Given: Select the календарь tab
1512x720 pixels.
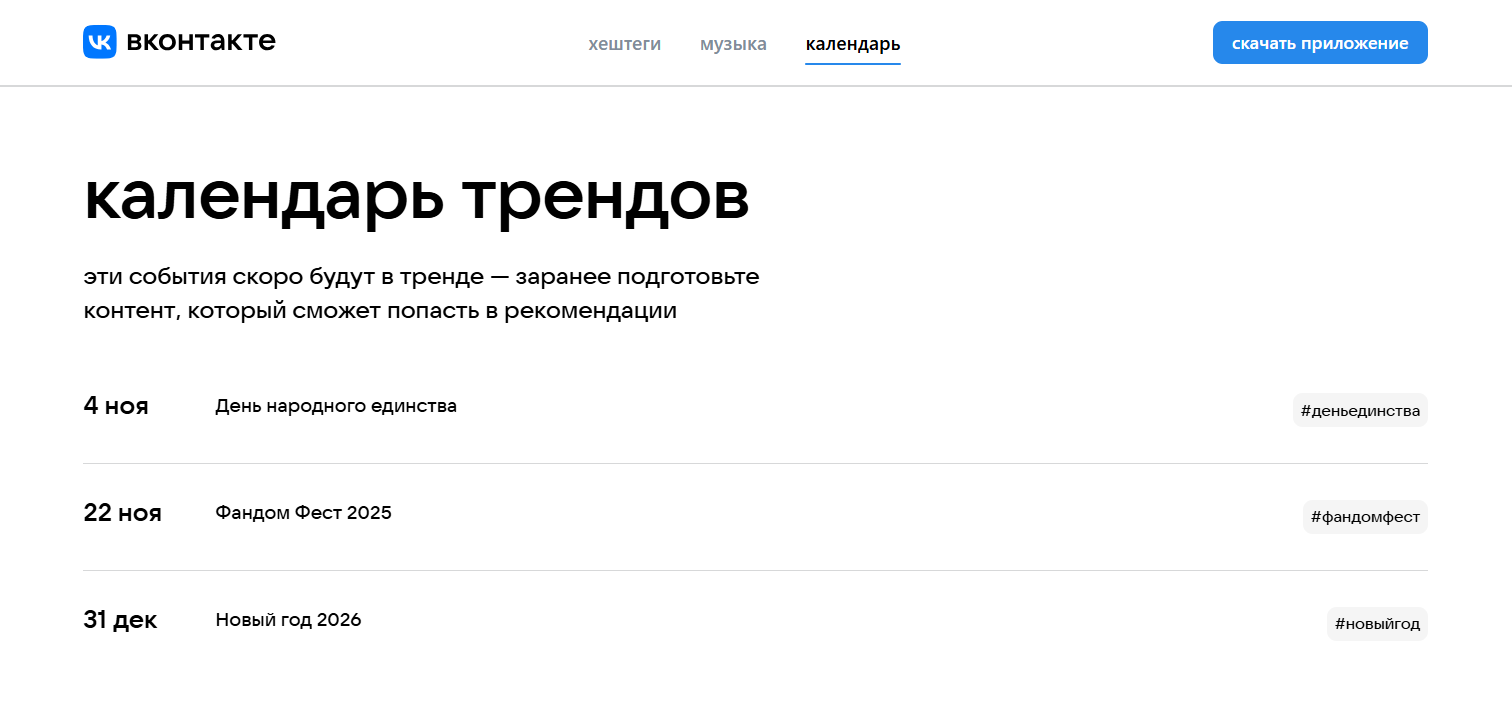Looking at the screenshot, I should 852,44.
